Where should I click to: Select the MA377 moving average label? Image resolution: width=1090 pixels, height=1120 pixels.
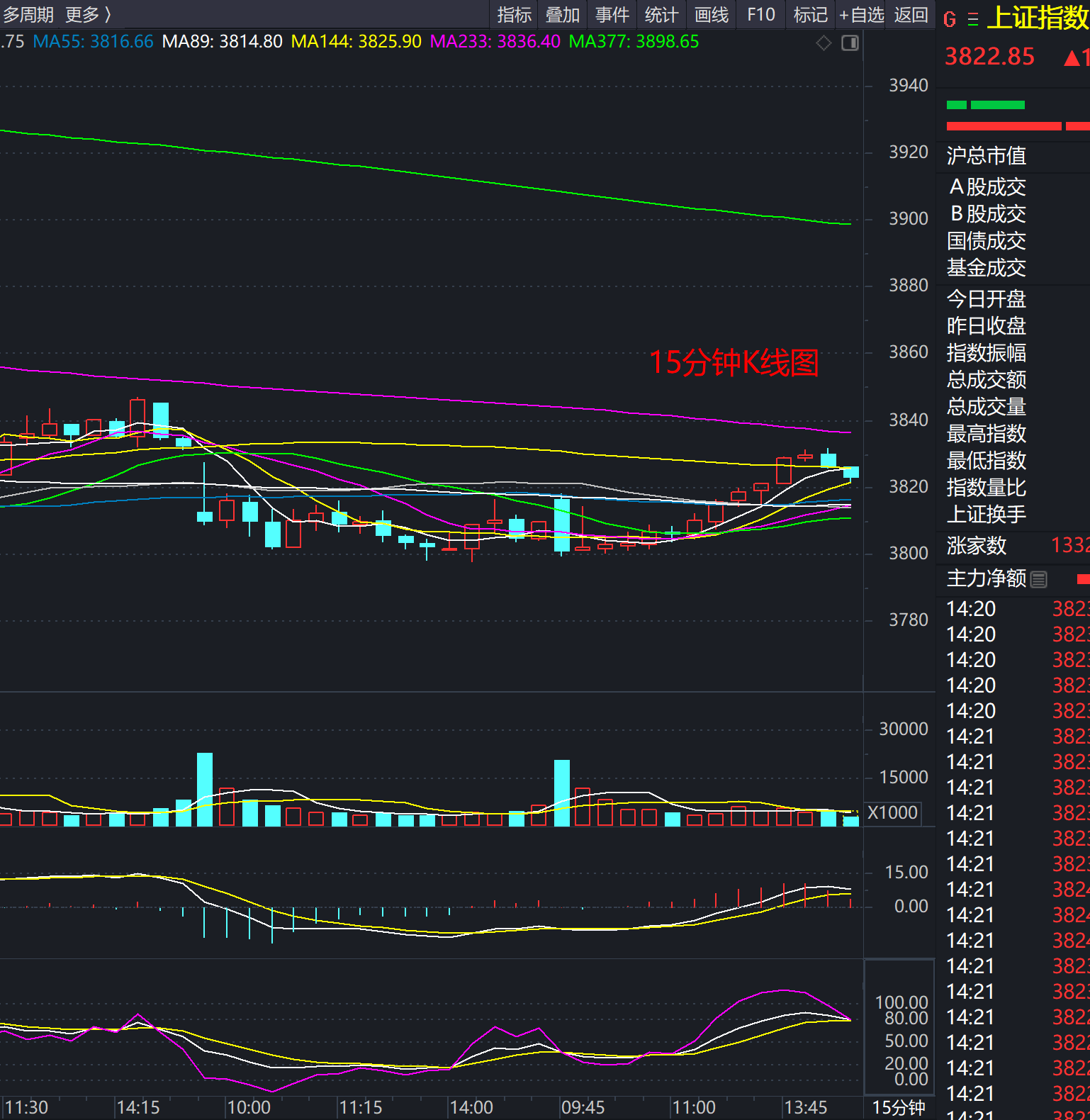point(634,42)
